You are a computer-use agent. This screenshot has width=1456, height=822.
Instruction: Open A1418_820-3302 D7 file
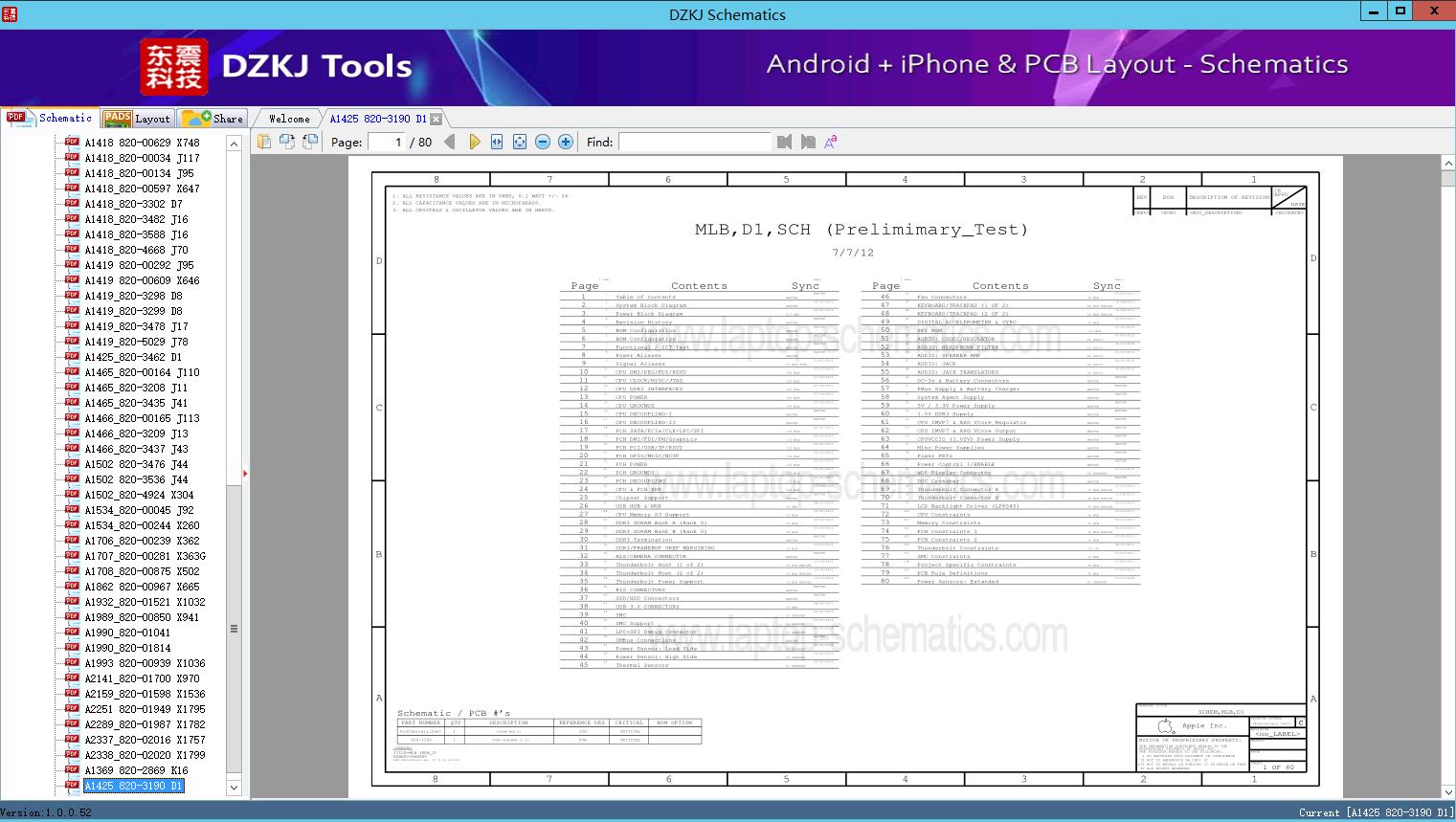[133, 204]
